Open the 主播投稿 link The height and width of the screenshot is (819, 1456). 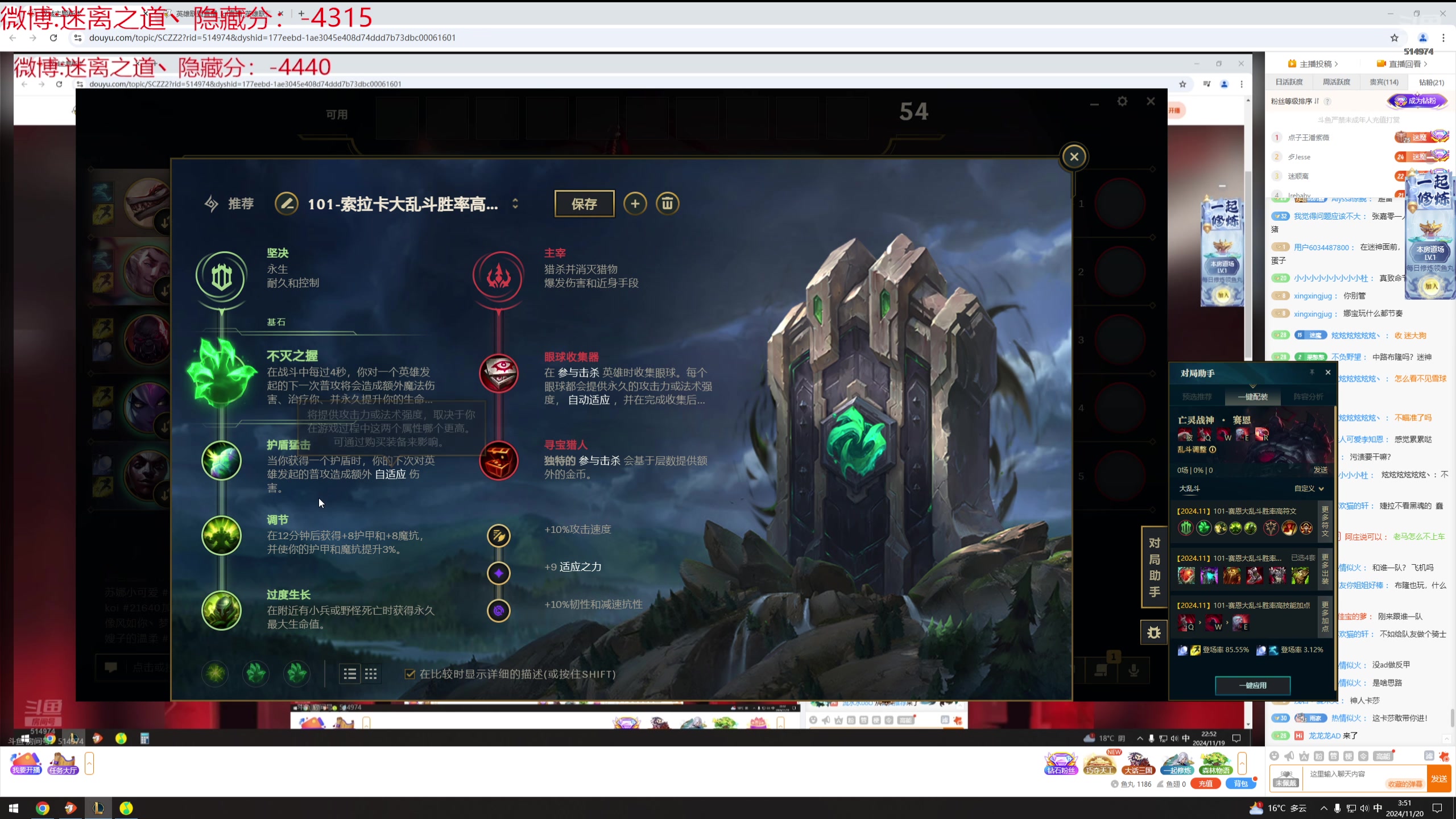(1313, 64)
